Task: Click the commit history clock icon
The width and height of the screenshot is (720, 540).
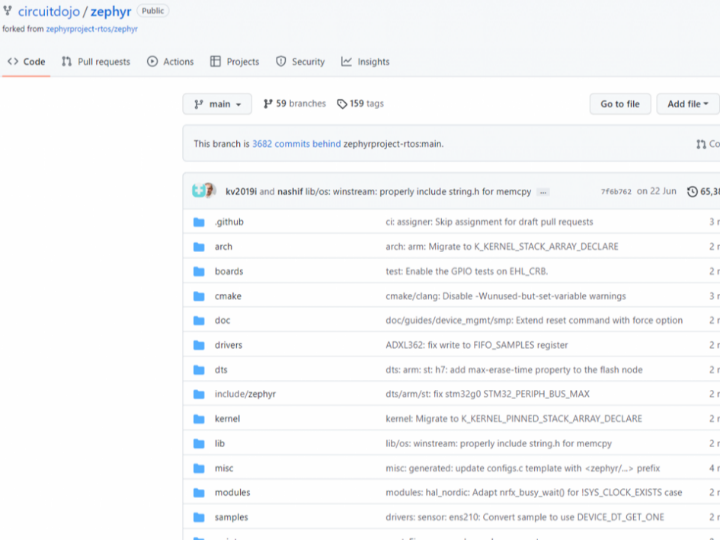Action: pos(692,191)
